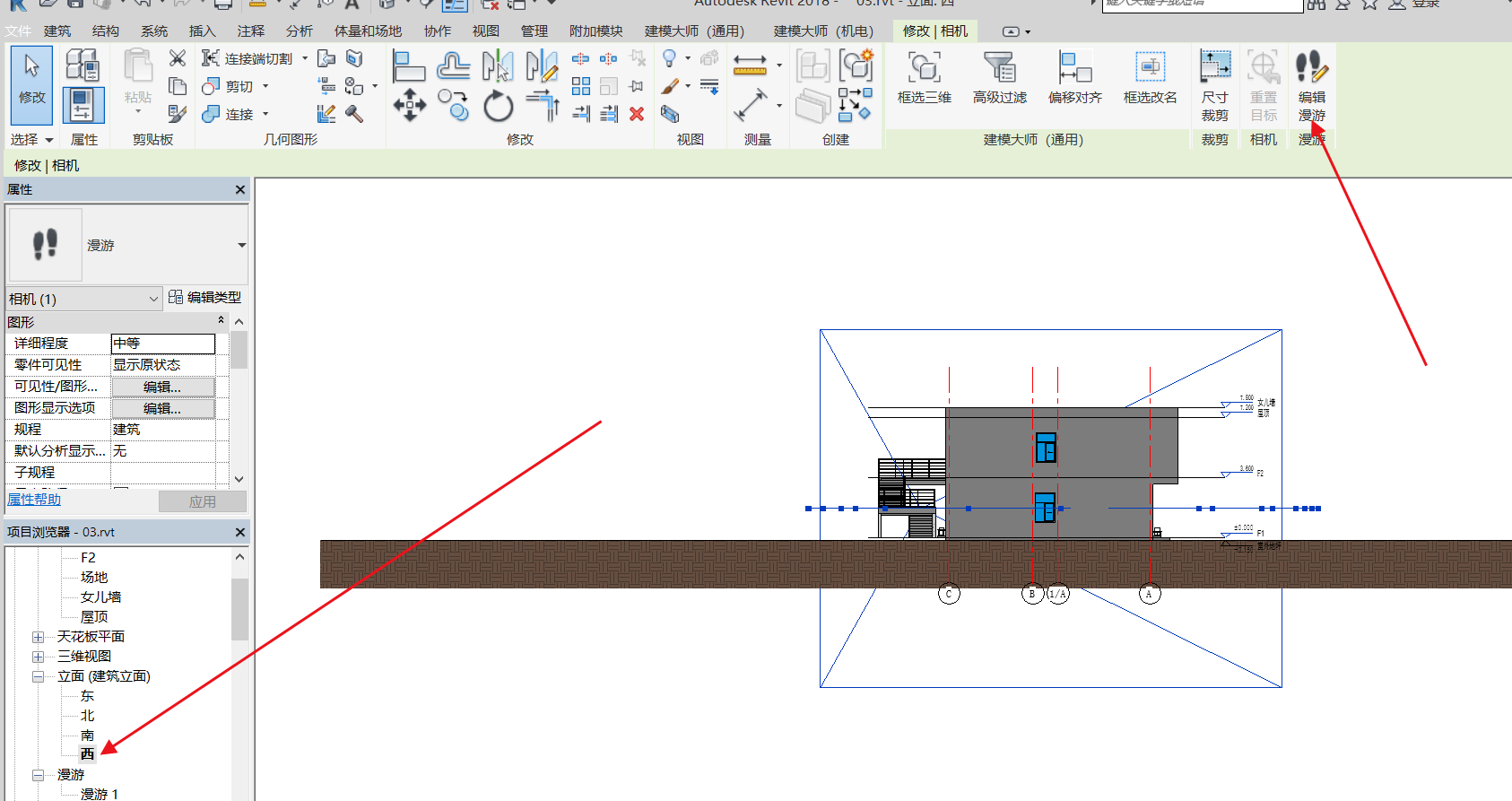Image resolution: width=1512 pixels, height=801 pixels.
Task: Switch to the 注释 ribbon tab
Action: pos(250,31)
